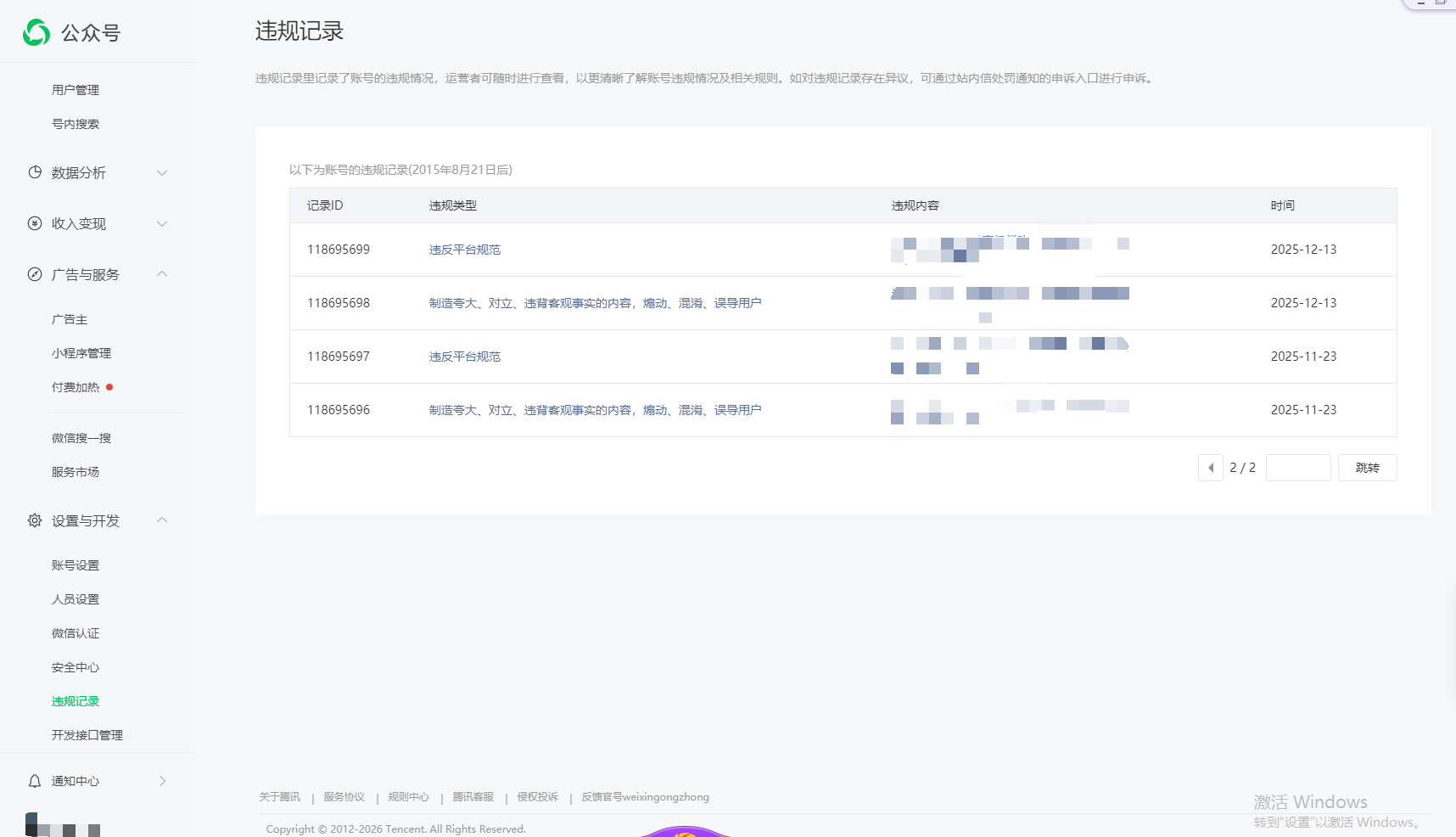The image size is (1456, 837).
Task: Click the 广告与服务 compass icon
Action: pyautogui.click(x=35, y=274)
